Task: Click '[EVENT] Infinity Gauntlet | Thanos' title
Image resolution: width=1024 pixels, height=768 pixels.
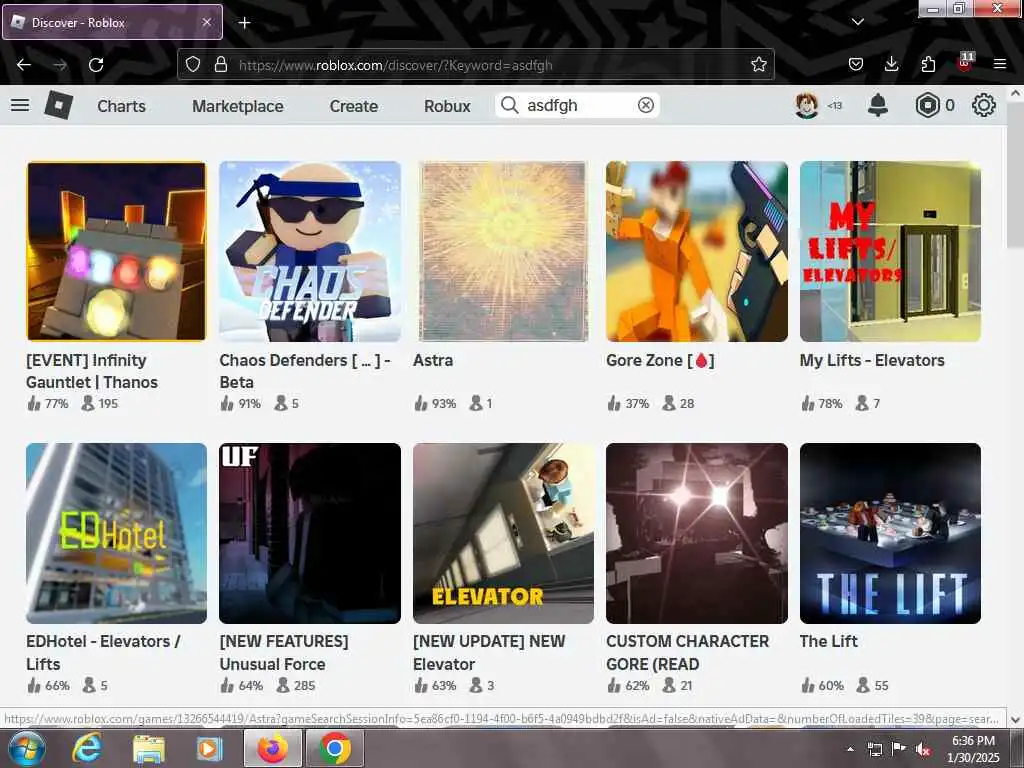Action: tap(92, 371)
